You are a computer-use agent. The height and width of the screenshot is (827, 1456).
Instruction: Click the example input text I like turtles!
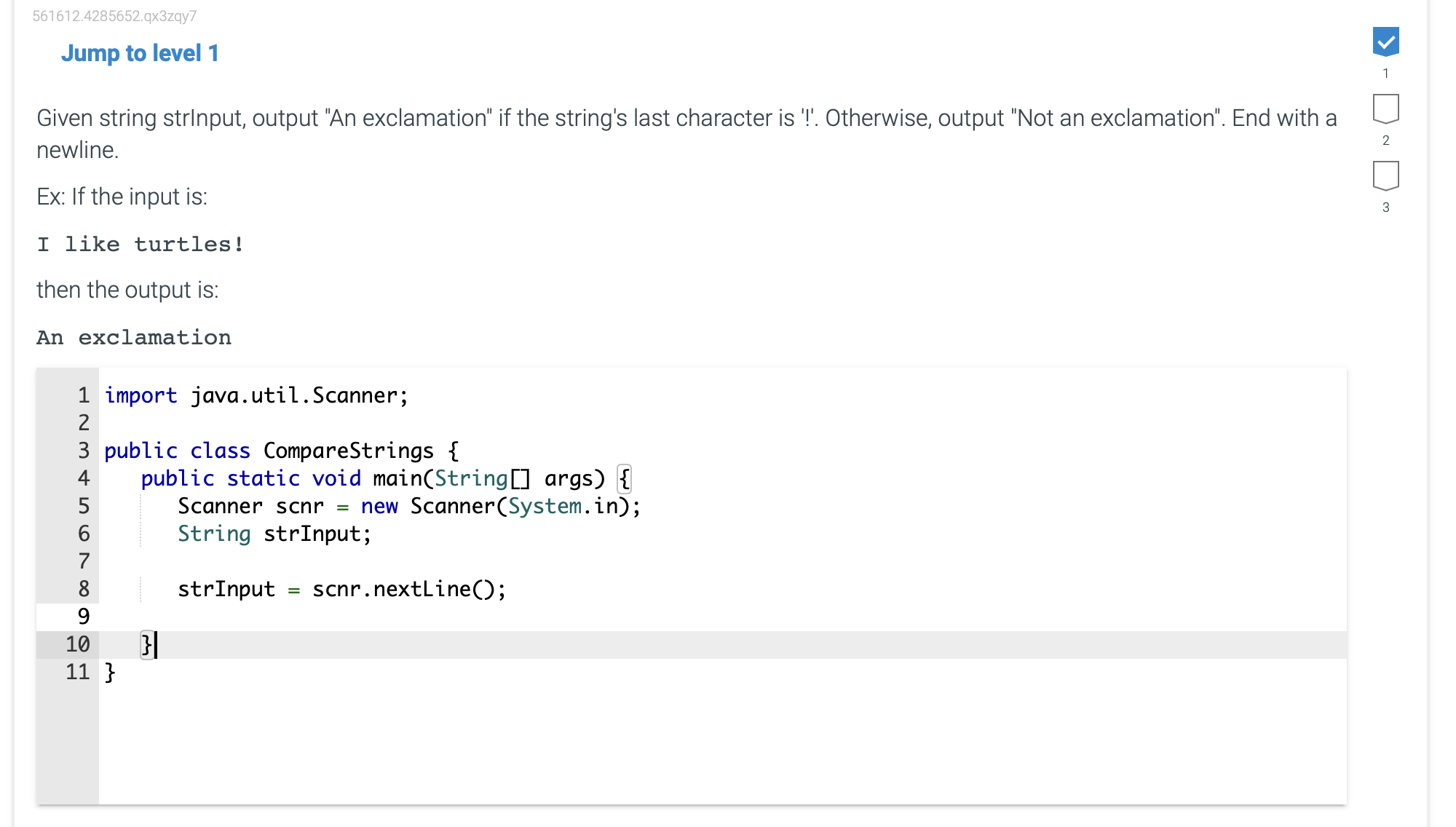141,243
